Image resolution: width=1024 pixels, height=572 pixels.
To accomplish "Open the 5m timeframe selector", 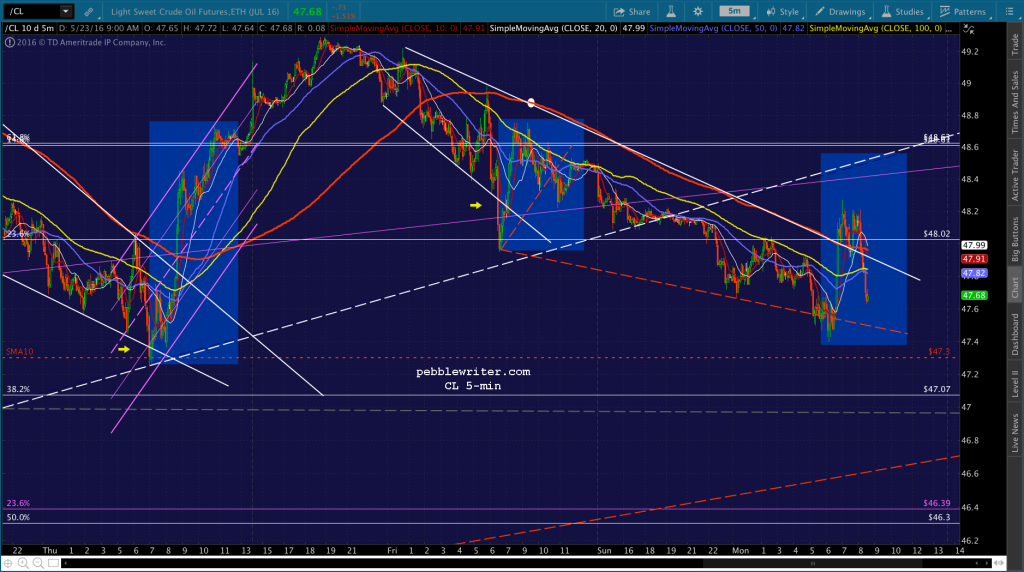I will [x=735, y=11].
